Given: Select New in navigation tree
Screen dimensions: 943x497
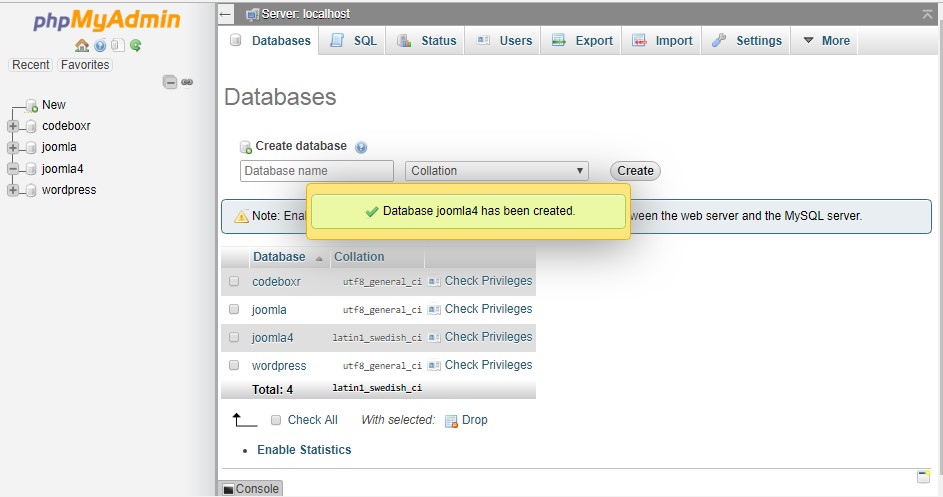Looking at the screenshot, I should (x=54, y=105).
